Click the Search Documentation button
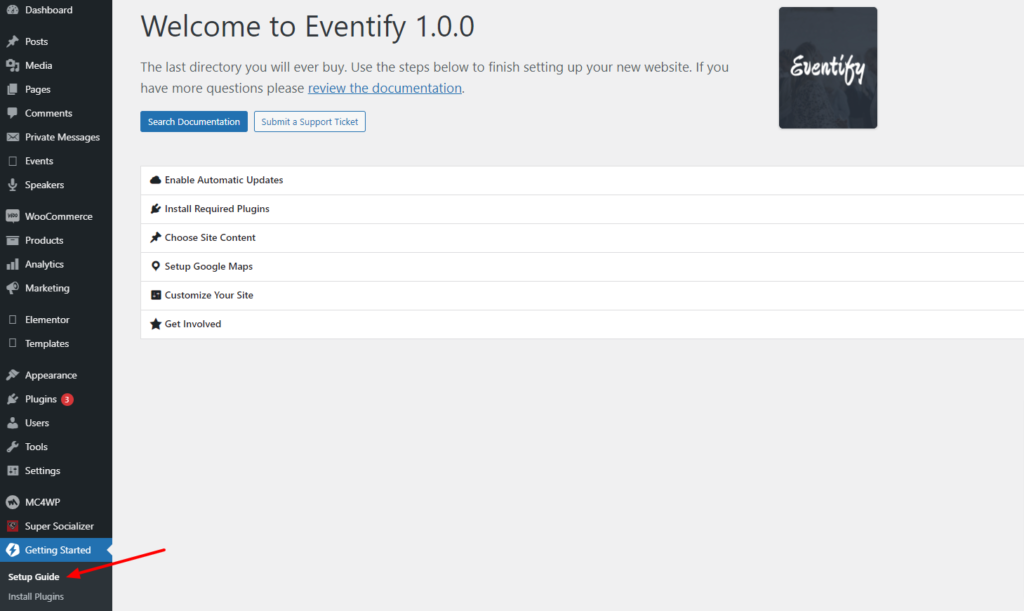Viewport: 1024px width, 611px height. 194,121
